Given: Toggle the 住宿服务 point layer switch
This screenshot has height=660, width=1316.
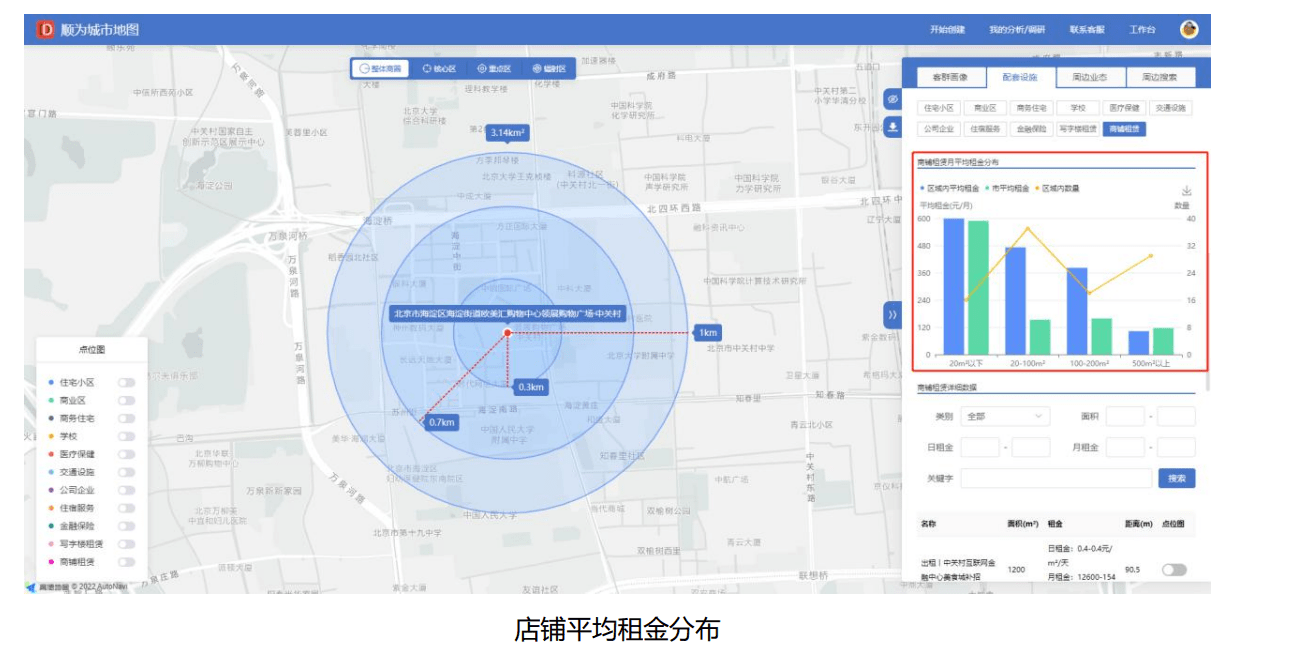Looking at the screenshot, I should (x=126, y=508).
